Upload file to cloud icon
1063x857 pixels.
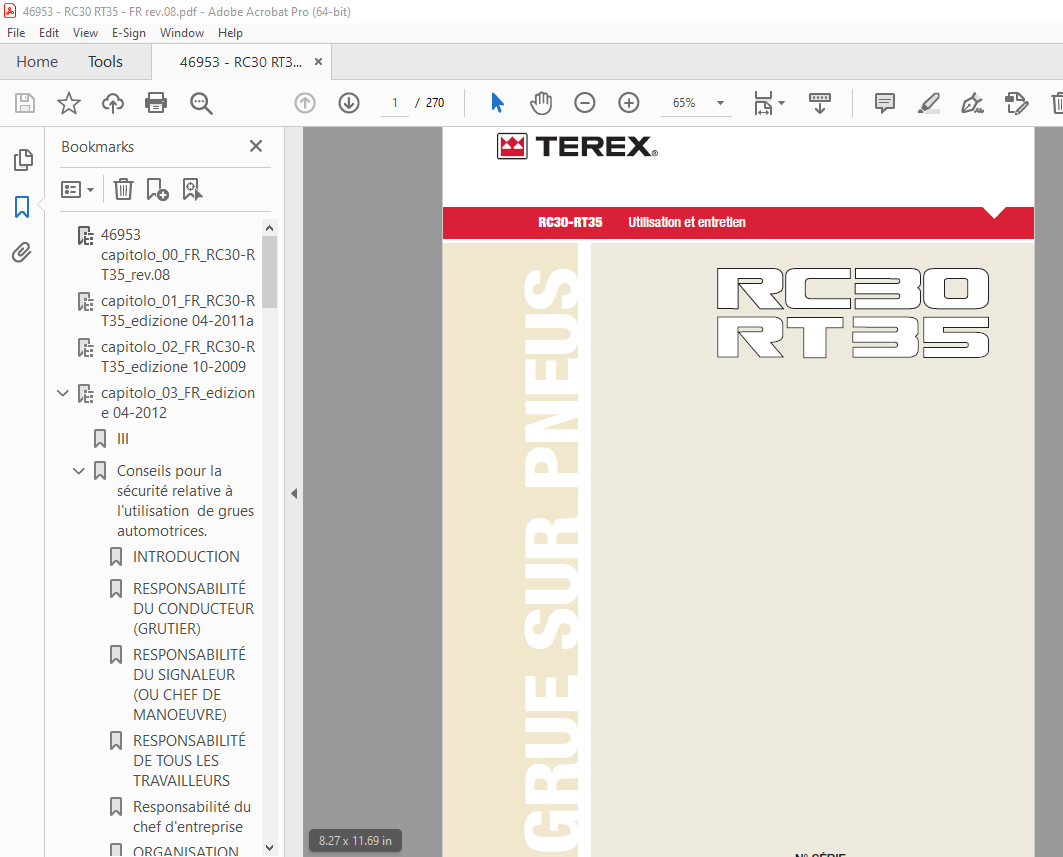[113, 103]
